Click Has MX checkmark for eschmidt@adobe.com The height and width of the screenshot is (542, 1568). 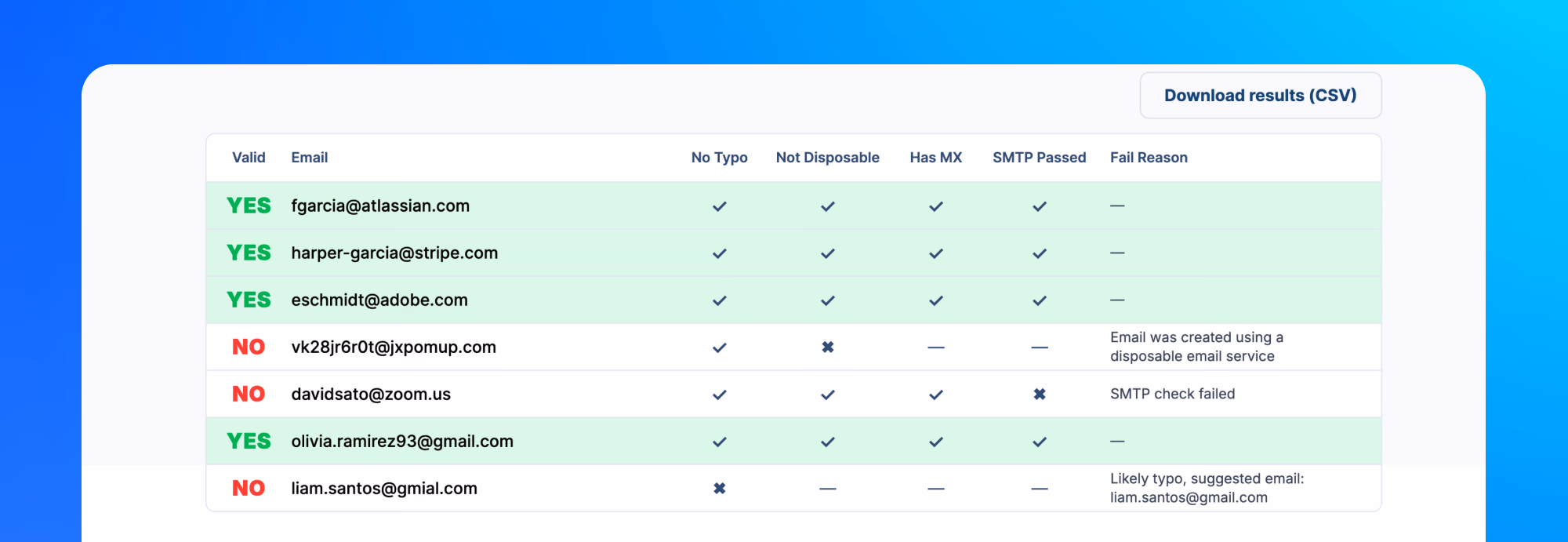click(x=935, y=300)
